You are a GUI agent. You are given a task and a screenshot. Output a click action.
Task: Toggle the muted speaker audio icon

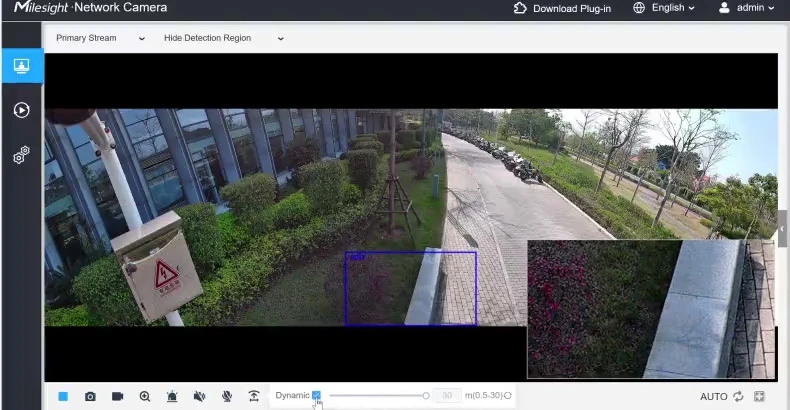199,396
